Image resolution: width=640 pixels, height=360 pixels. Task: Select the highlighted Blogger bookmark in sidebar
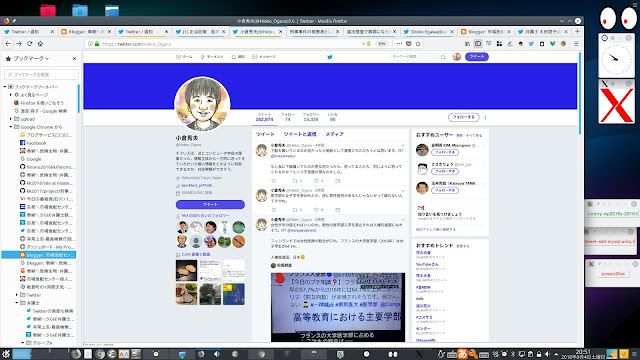(39, 255)
